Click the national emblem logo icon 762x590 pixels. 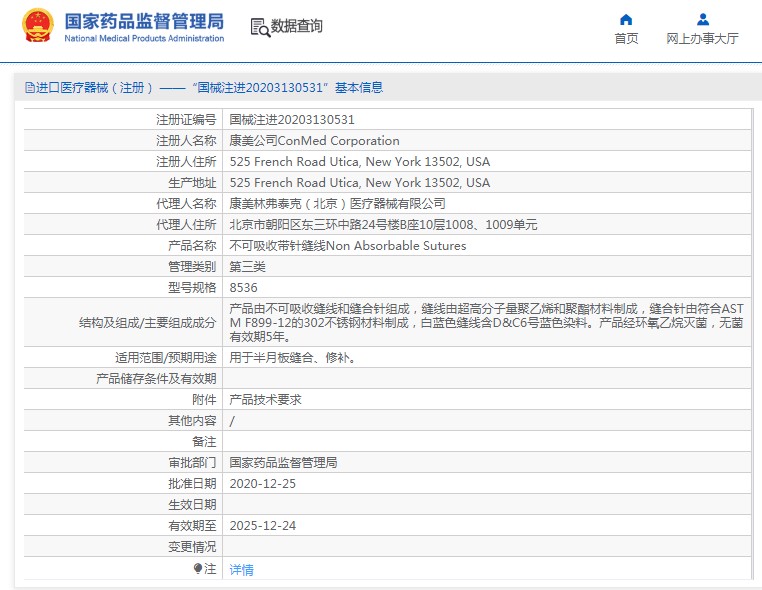pyautogui.click(x=37, y=25)
